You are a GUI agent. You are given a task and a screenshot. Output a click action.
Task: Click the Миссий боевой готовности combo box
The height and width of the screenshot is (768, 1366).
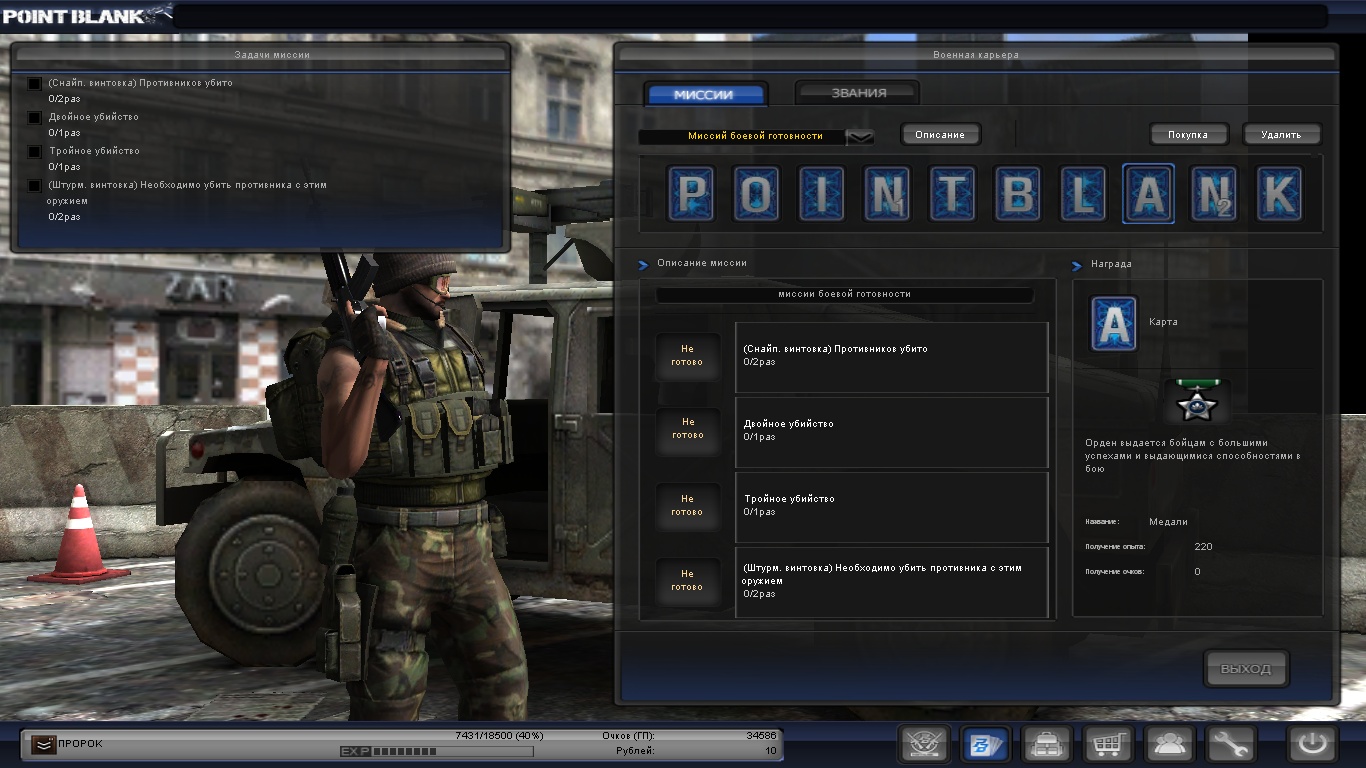756,137
